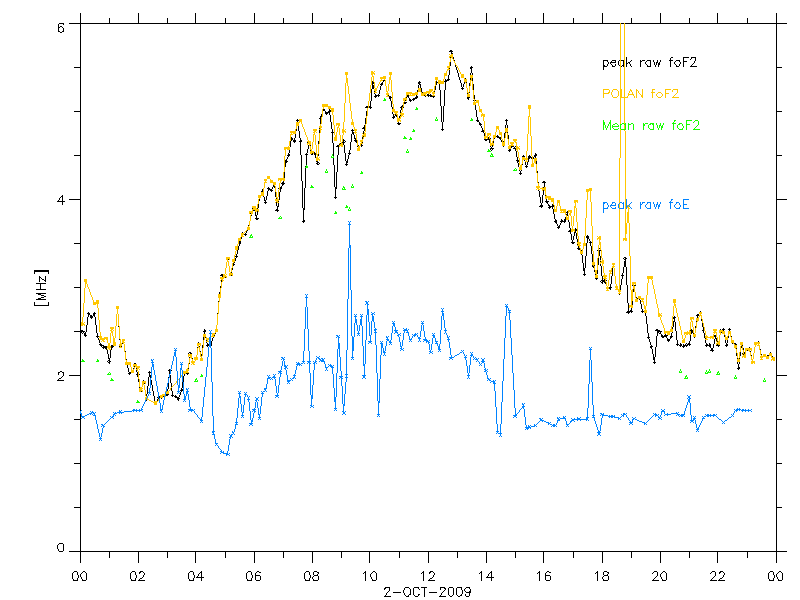Viewport: 800px width, 600px height.
Task: Click the x-axis hour label '12'
Action: (428, 577)
